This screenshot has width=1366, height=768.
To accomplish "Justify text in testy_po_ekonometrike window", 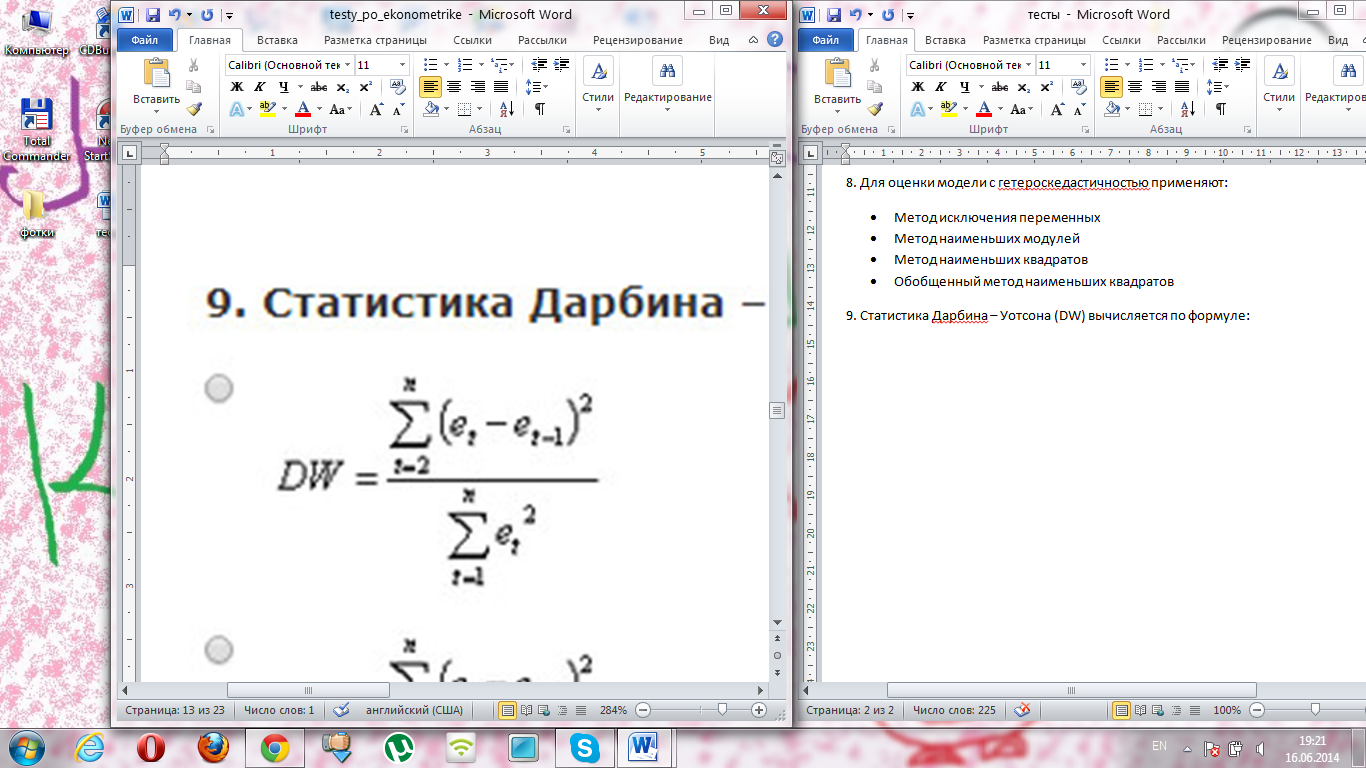I will pyautogui.click(x=501, y=87).
